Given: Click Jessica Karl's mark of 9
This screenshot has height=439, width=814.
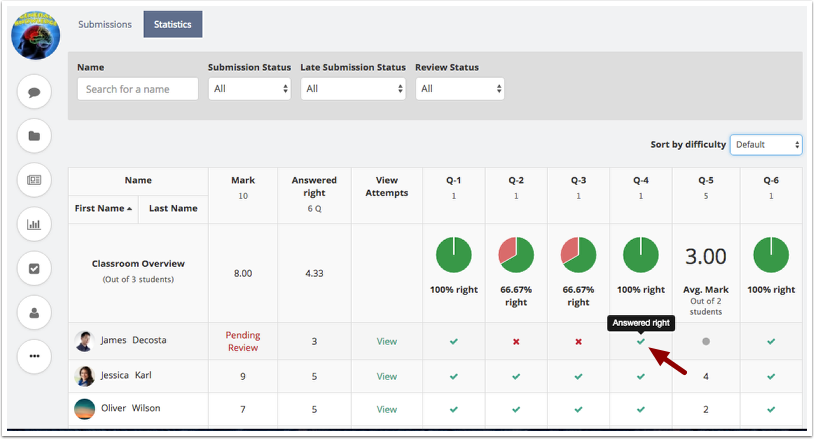Looking at the screenshot, I should pyautogui.click(x=243, y=376).
